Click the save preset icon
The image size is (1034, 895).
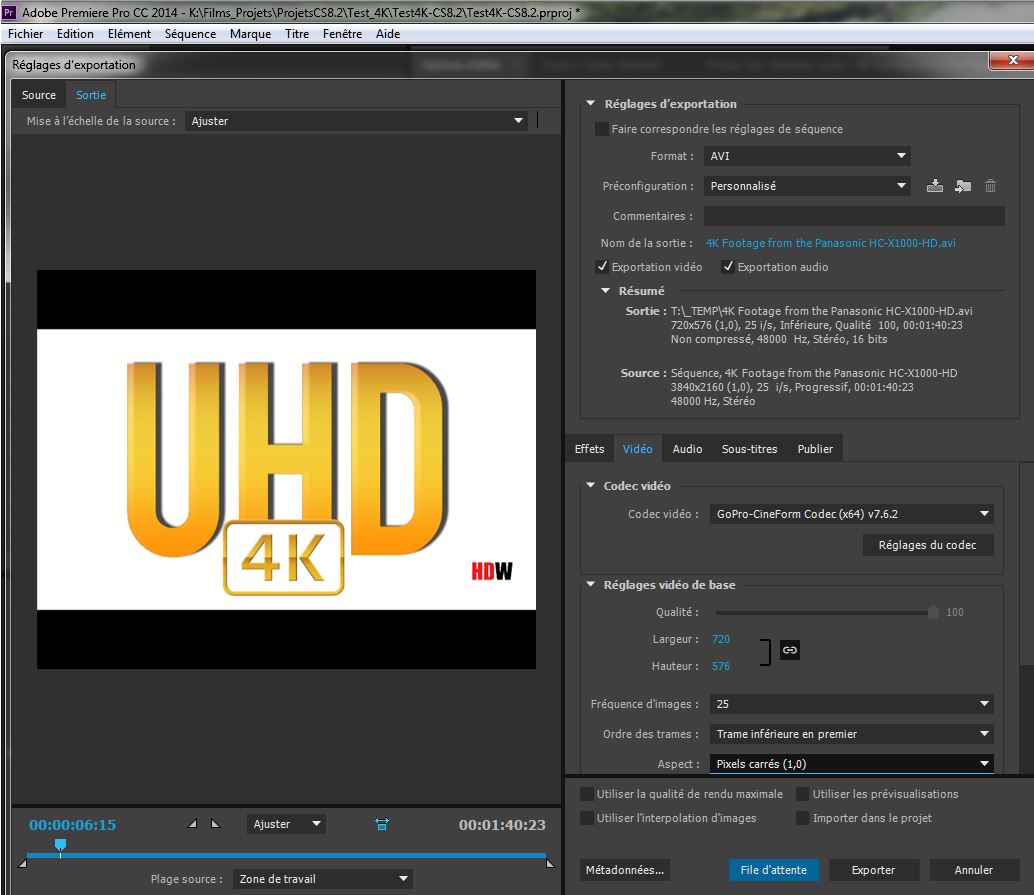(934, 186)
